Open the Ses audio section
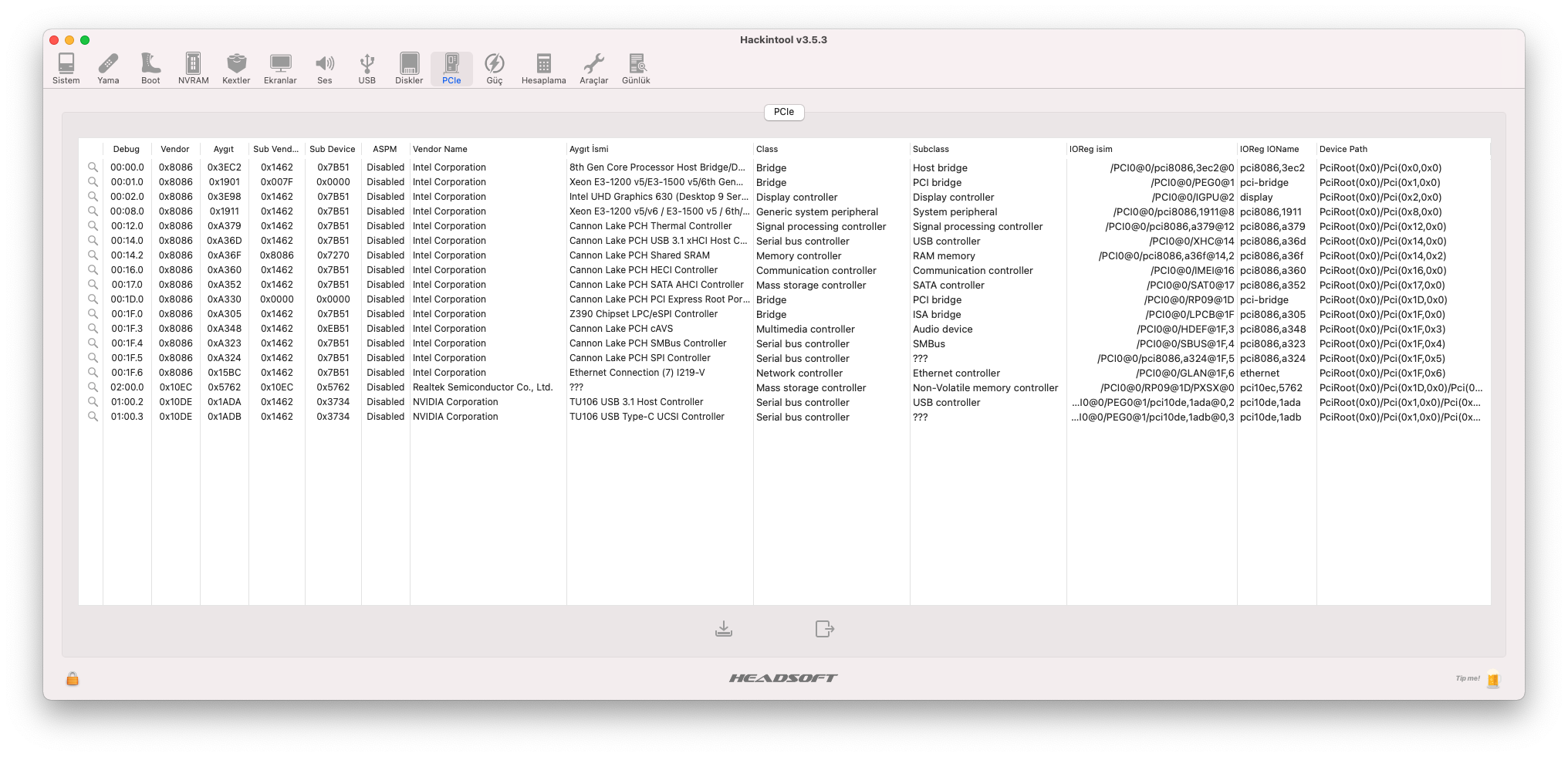 tap(325, 68)
